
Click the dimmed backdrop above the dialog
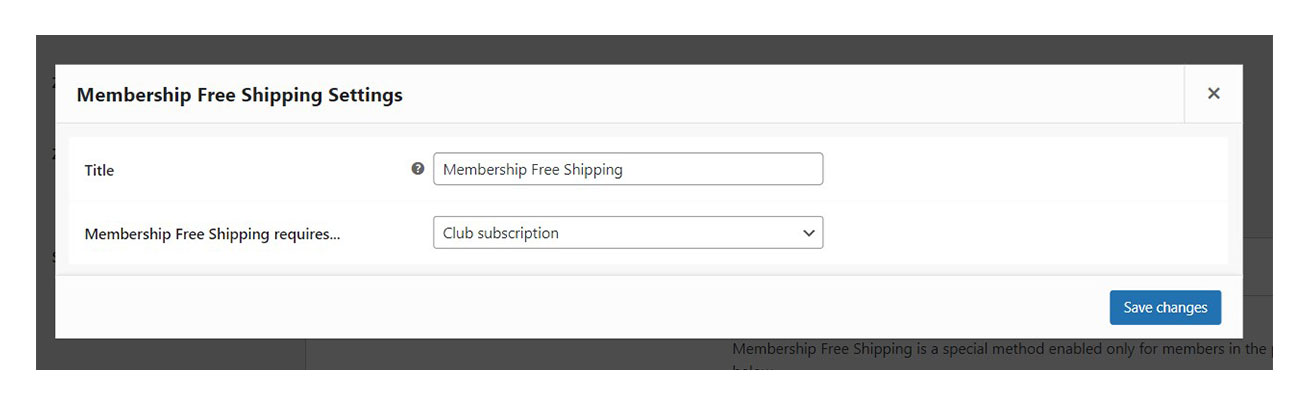pos(650,50)
